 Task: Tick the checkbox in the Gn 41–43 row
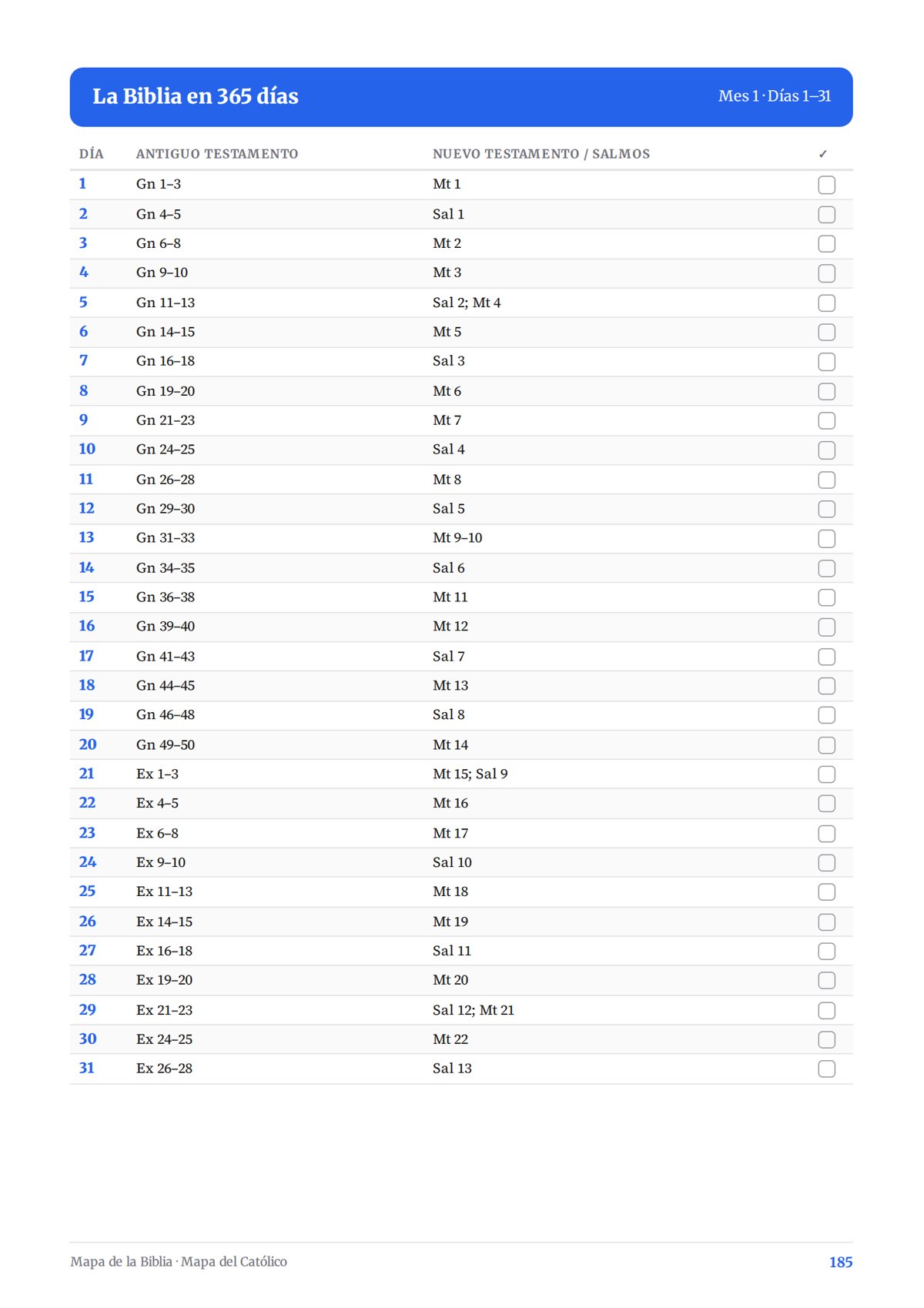tap(826, 657)
